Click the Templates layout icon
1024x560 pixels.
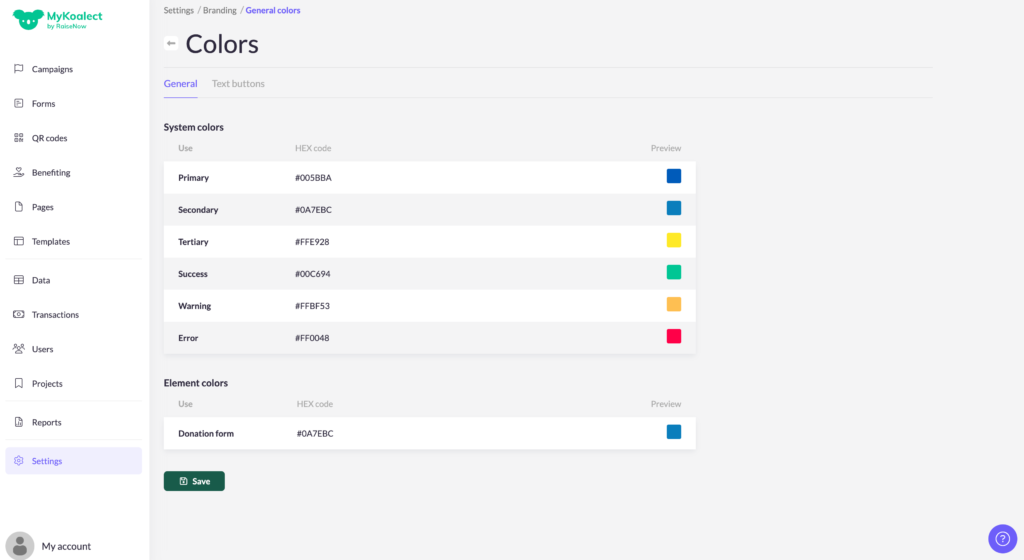pyautogui.click(x=19, y=241)
